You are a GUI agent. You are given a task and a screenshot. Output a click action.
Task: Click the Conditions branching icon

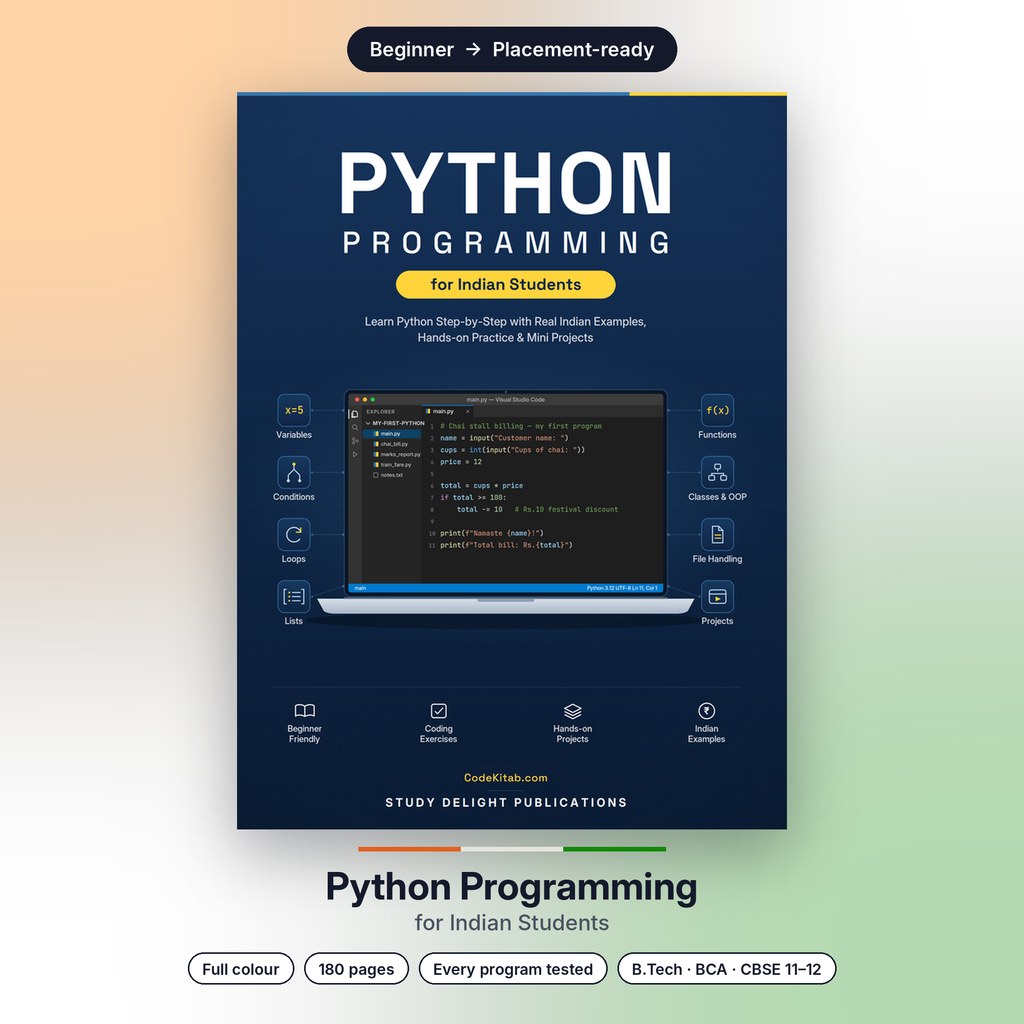pyautogui.click(x=294, y=472)
